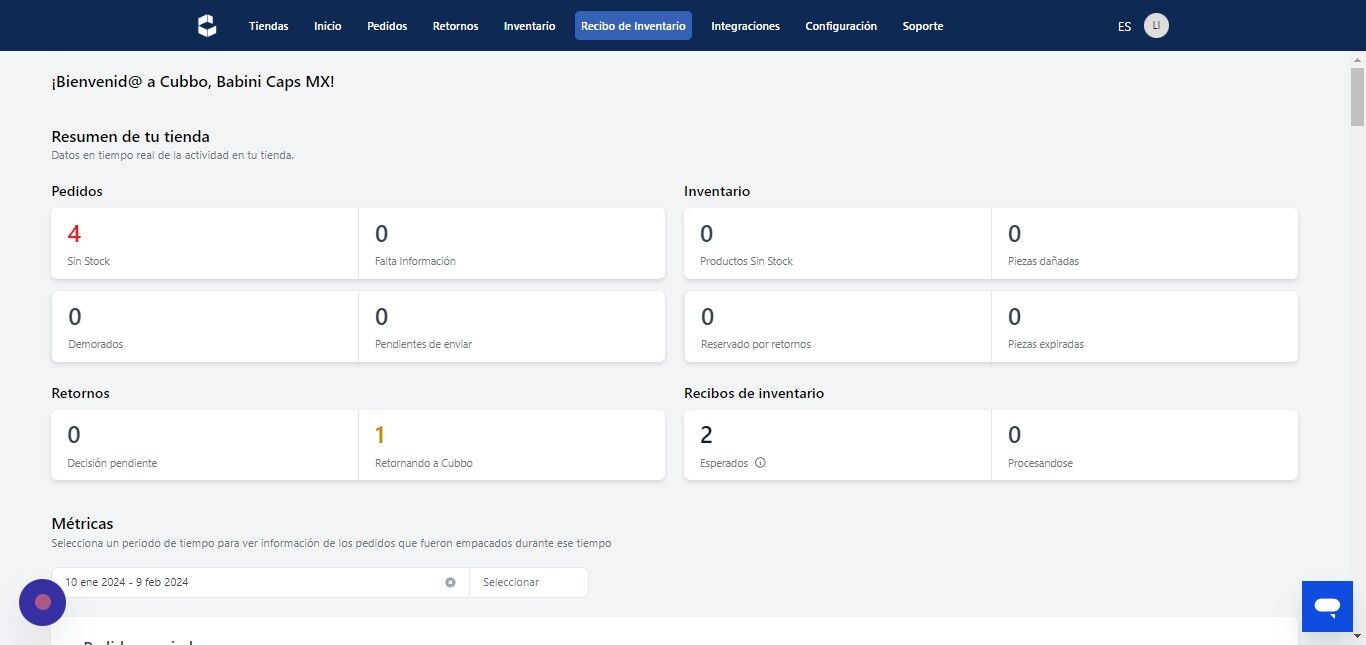Image resolution: width=1366 pixels, height=645 pixels.
Task: Go to the Pedidos tab
Action: click(x=387, y=26)
